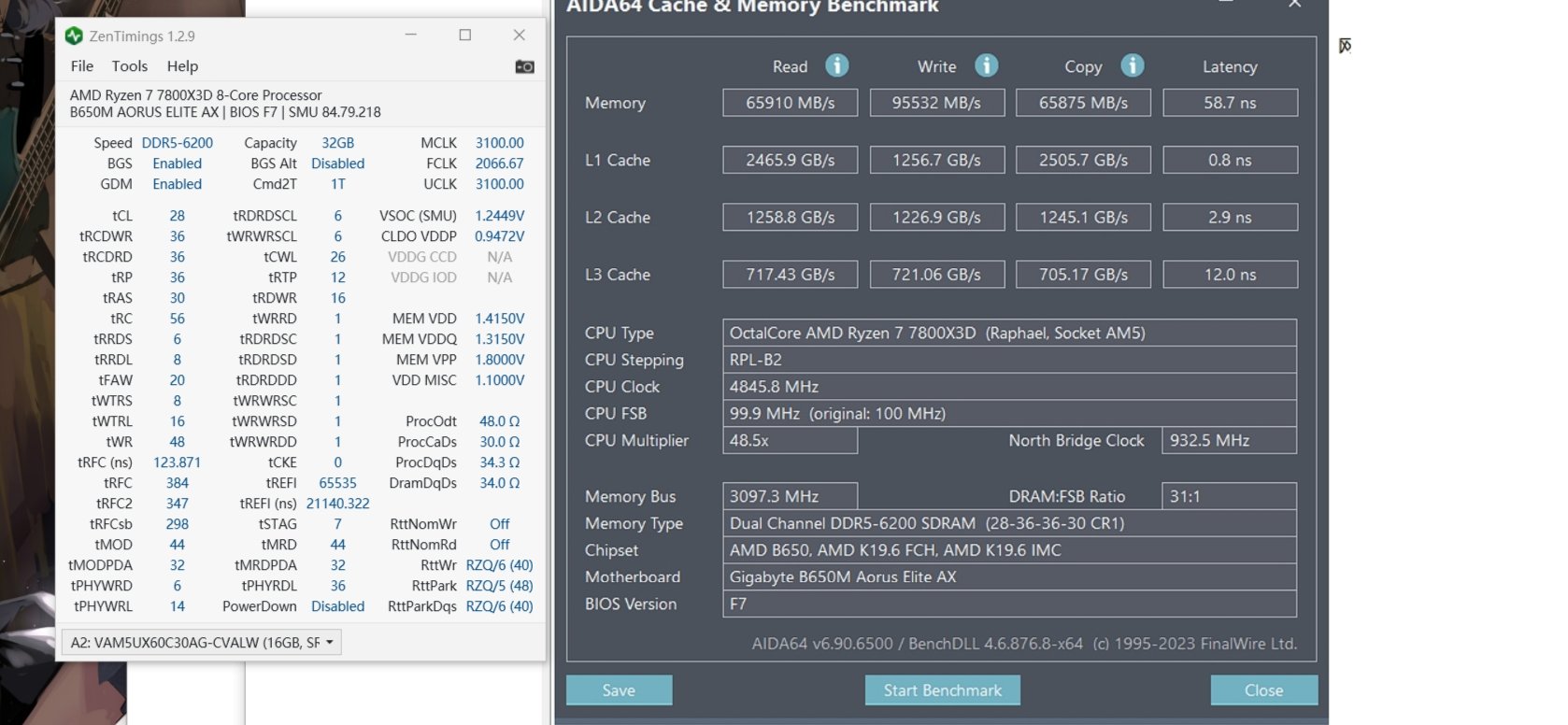The image size is (1568, 725).
Task: Click the ProcOdt 48.0 Ω value
Action: coord(500,421)
